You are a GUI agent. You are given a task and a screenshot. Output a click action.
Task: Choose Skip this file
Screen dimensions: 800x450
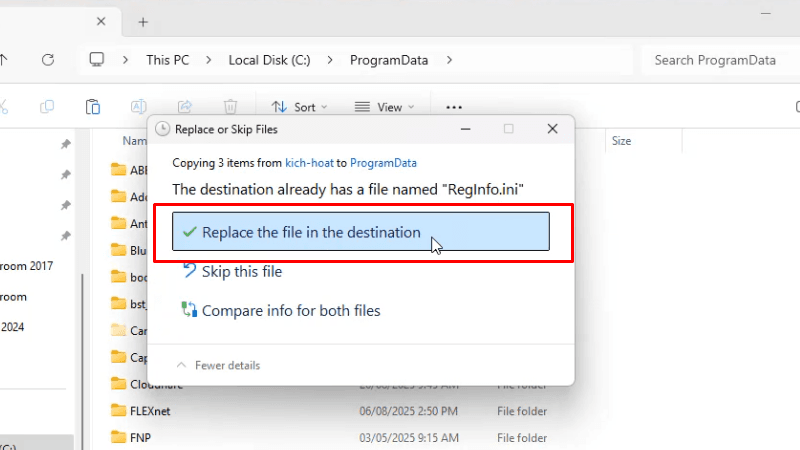(x=241, y=271)
